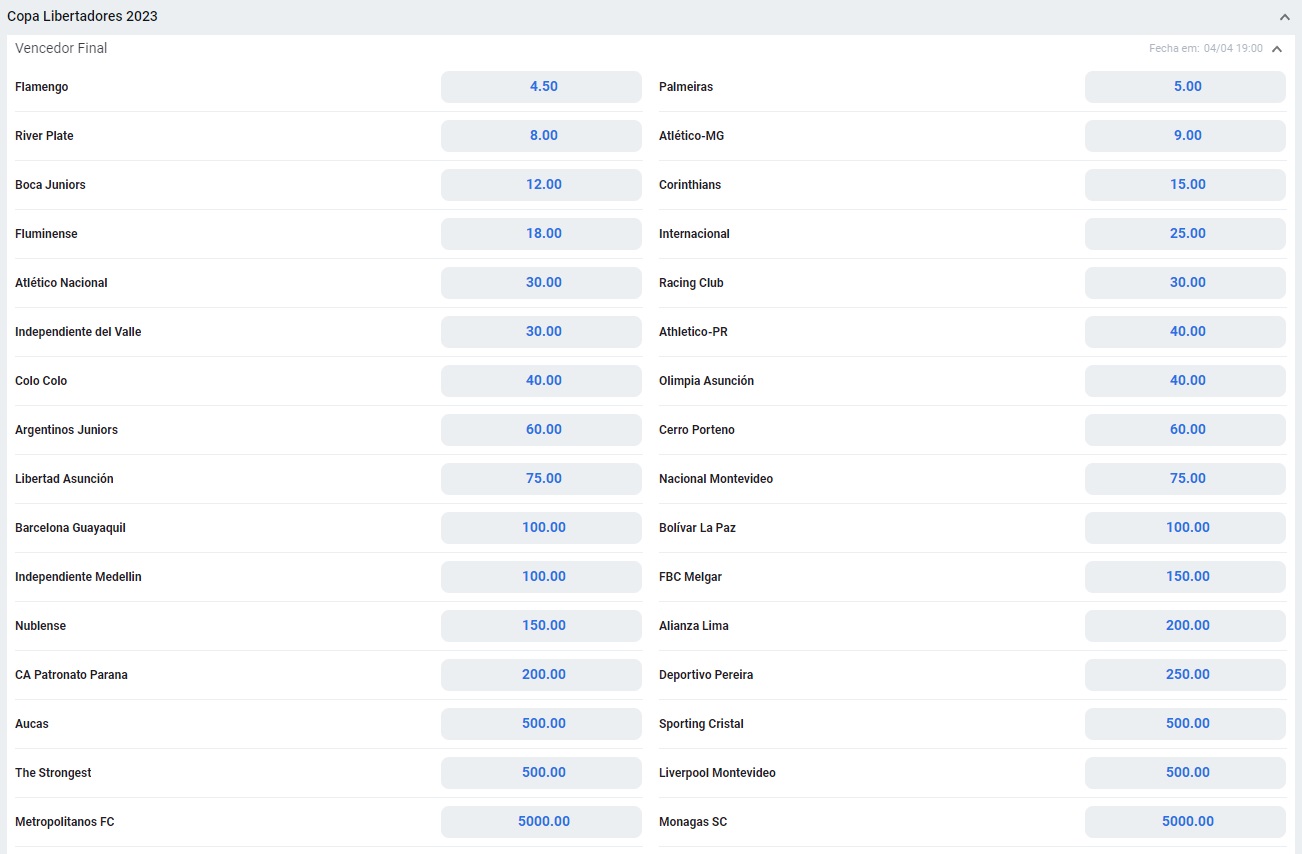The image size is (1302, 854).
Task: Collapse the Vencedor Final market chevron
Action: [x=1277, y=49]
